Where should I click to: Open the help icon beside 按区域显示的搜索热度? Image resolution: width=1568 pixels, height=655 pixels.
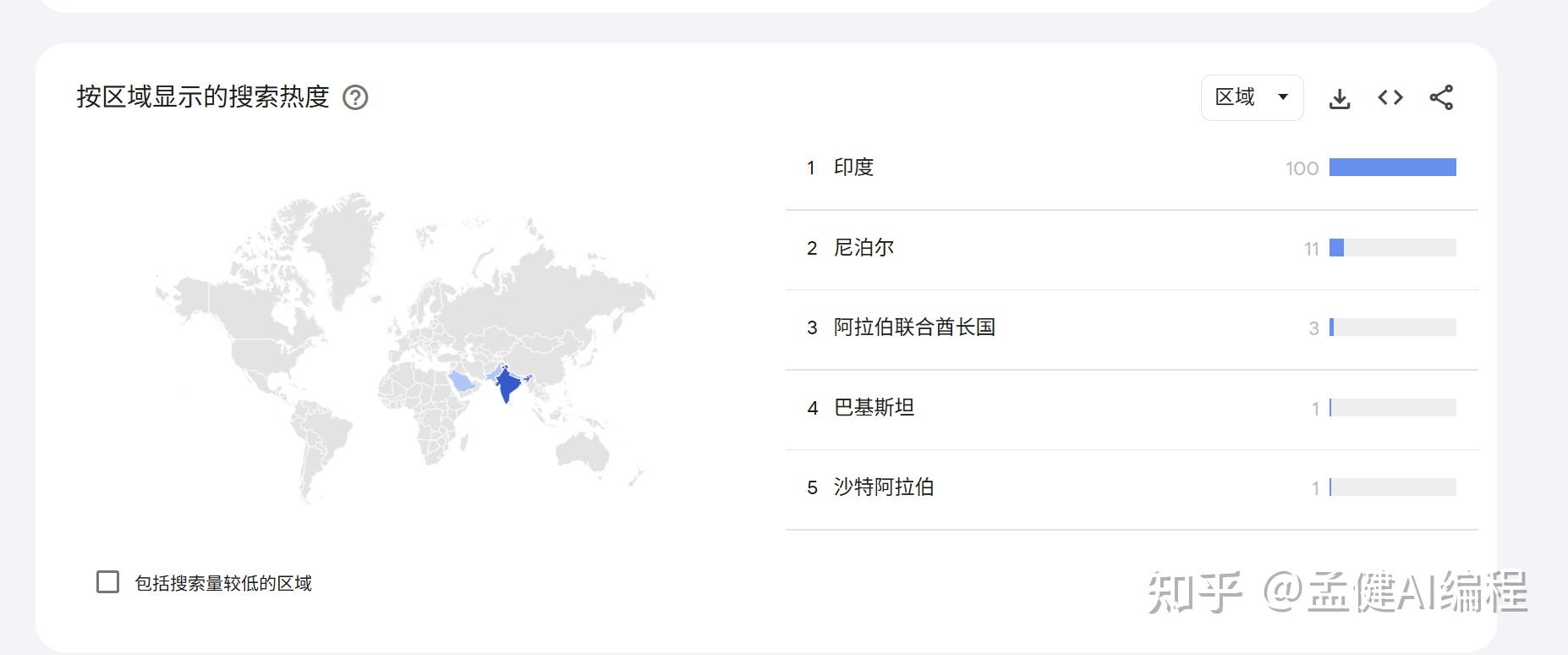[355, 97]
